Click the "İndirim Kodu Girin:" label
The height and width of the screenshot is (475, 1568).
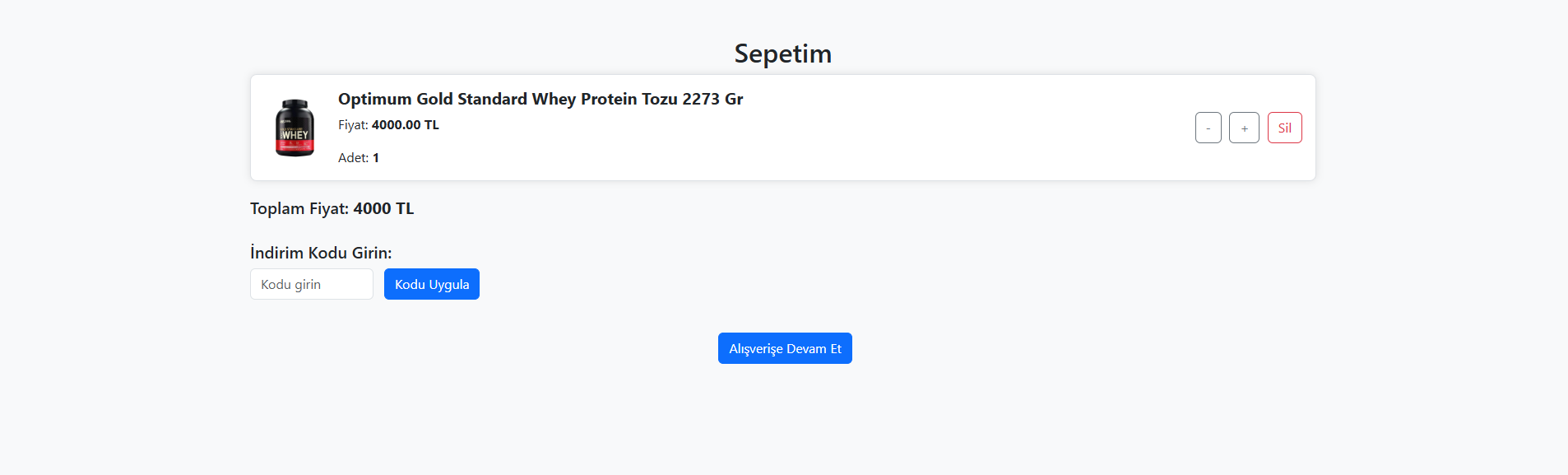point(321,253)
